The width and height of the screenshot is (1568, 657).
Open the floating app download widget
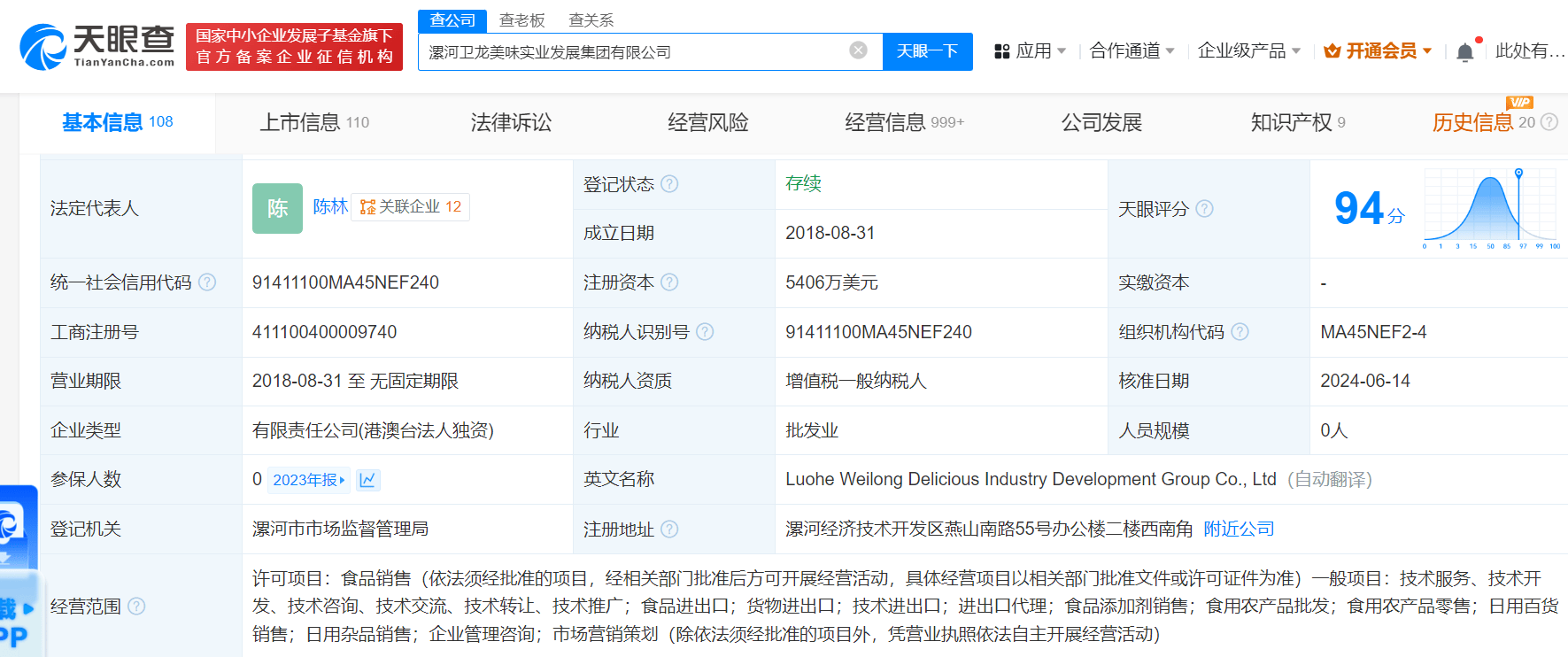19,571
